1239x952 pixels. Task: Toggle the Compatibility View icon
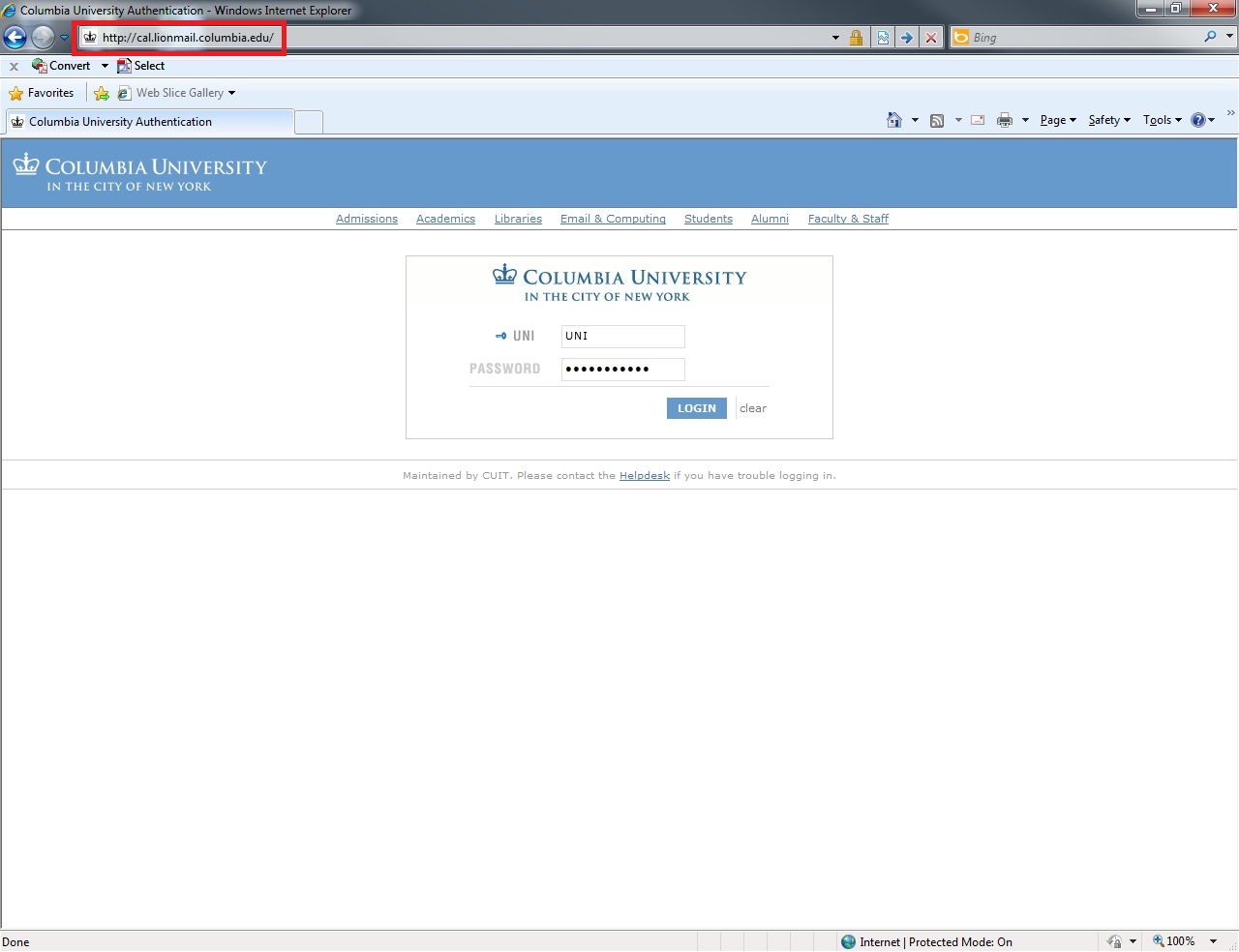click(883, 38)
